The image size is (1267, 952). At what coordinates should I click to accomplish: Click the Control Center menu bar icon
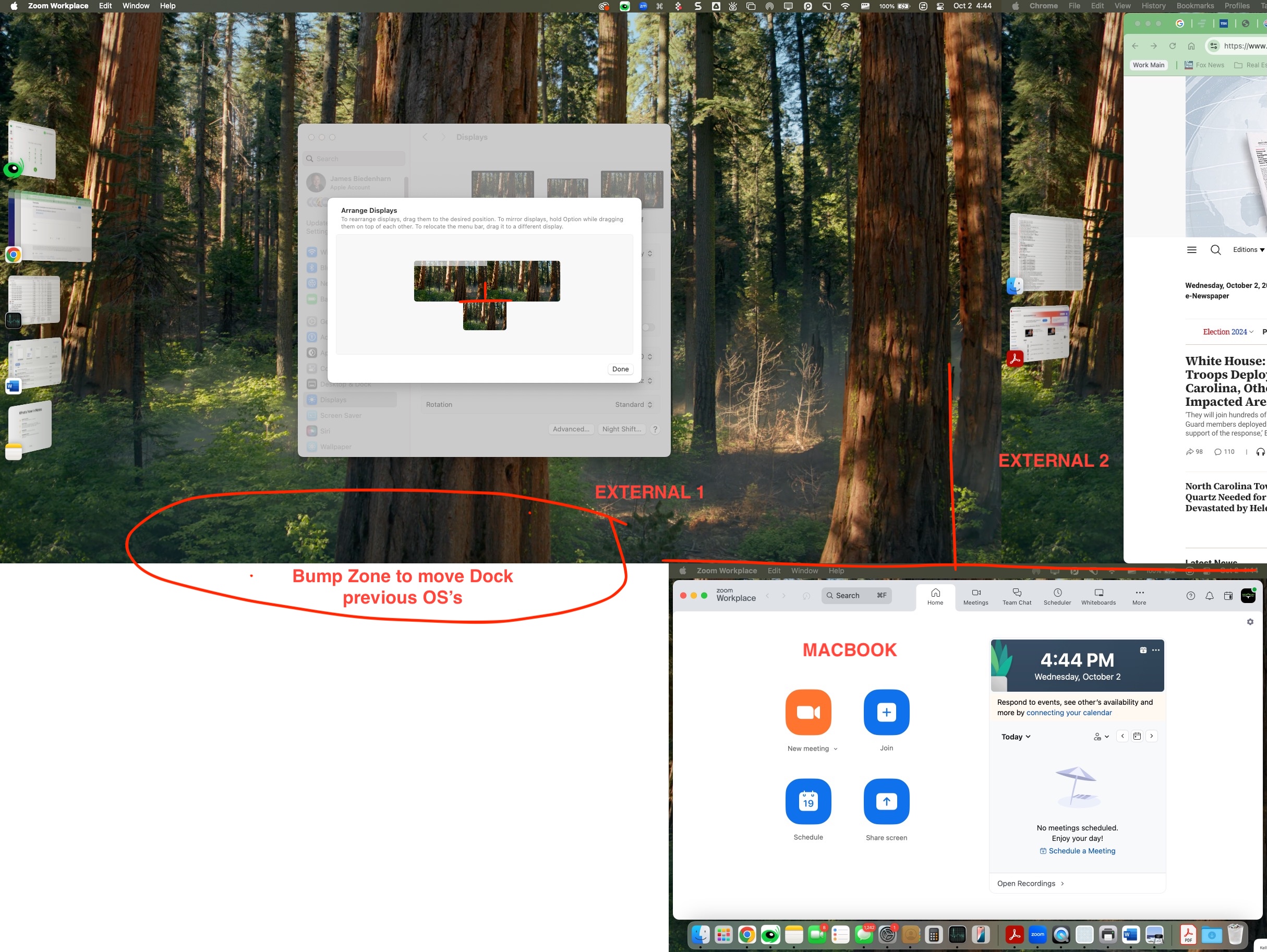pyautogui.click(x=940, y=6)
